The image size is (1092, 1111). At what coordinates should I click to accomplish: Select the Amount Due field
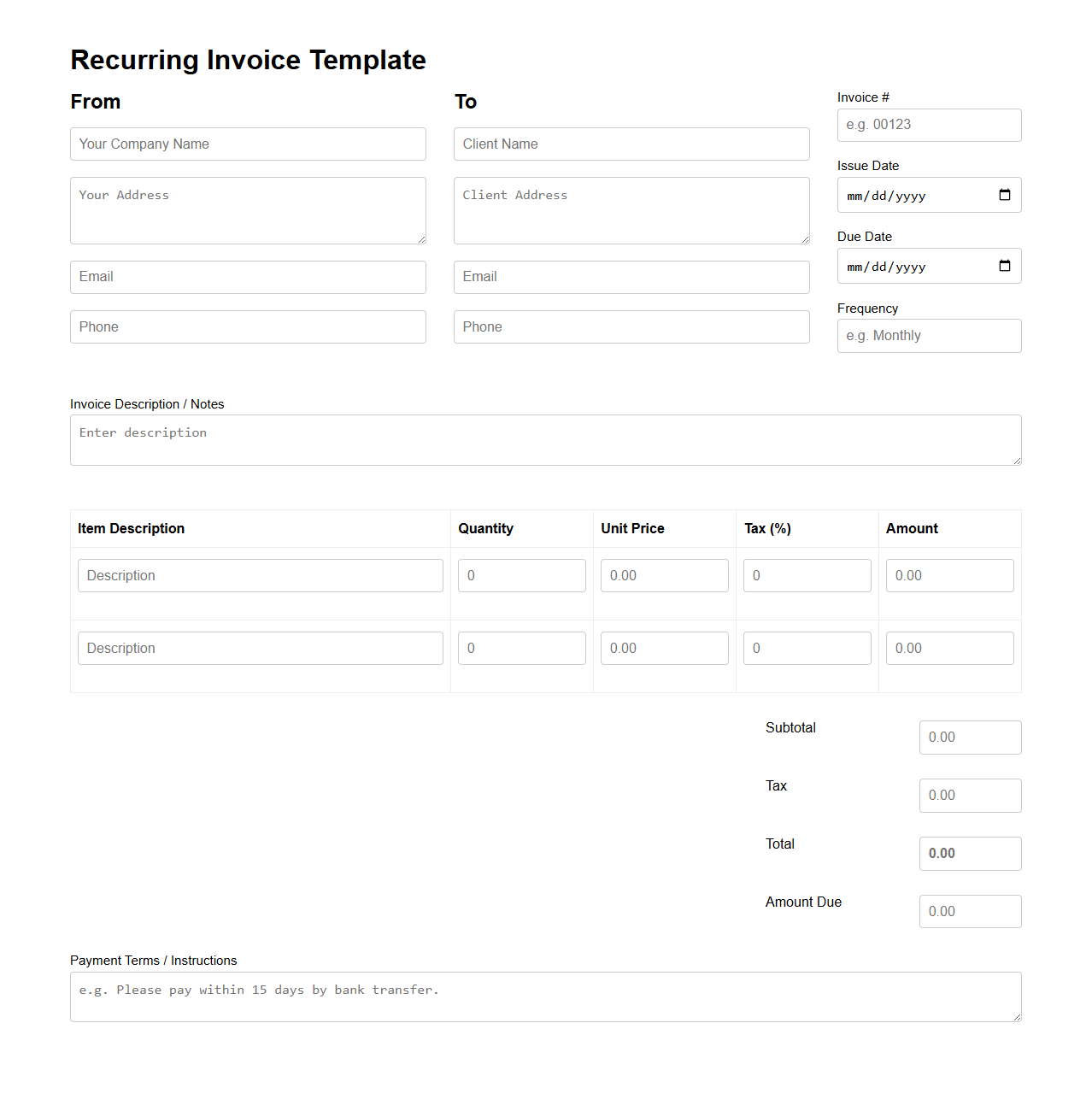click(970, 911)
